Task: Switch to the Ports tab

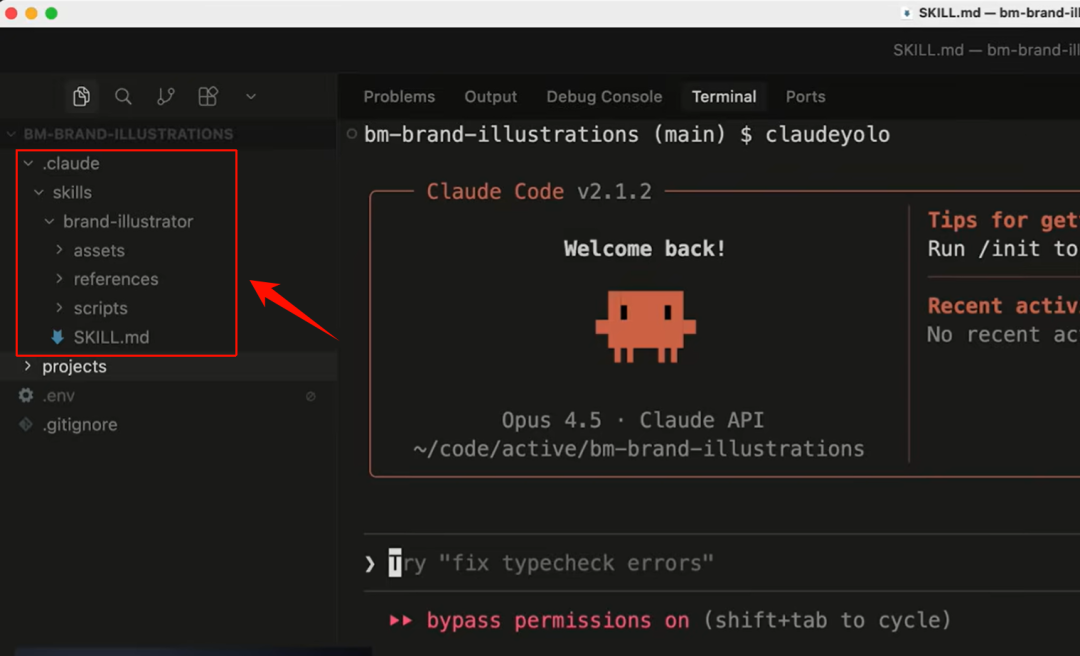Action: pyautogui.click(x=805, y=96)
